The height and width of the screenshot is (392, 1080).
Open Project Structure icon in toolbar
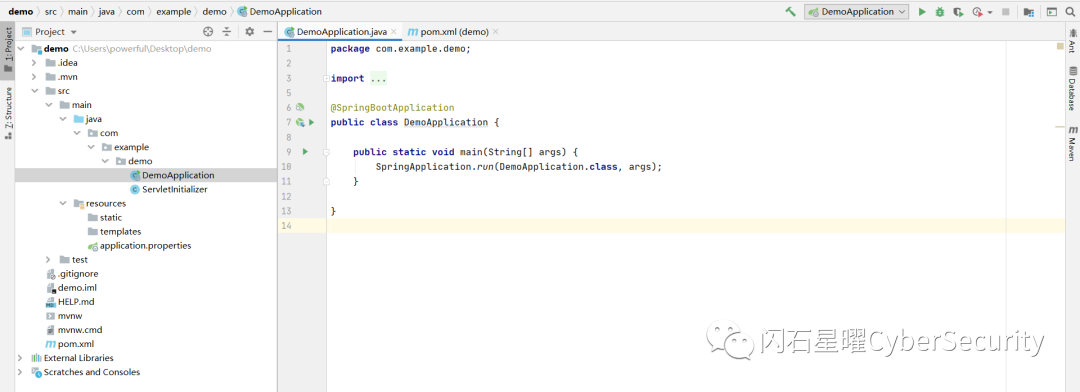(x=1028, y=12)
